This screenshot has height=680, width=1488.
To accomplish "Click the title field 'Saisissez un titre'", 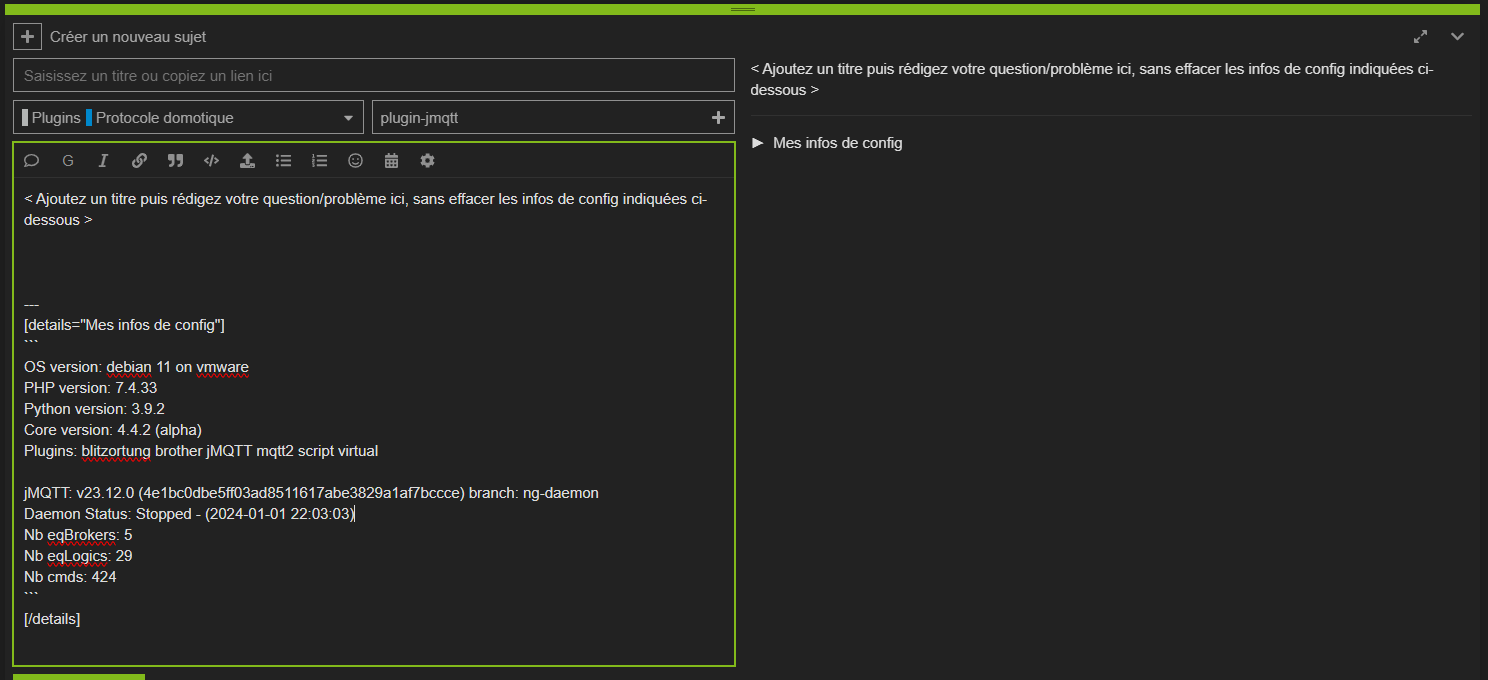I will pyautogui.click(x=374, y=75).
